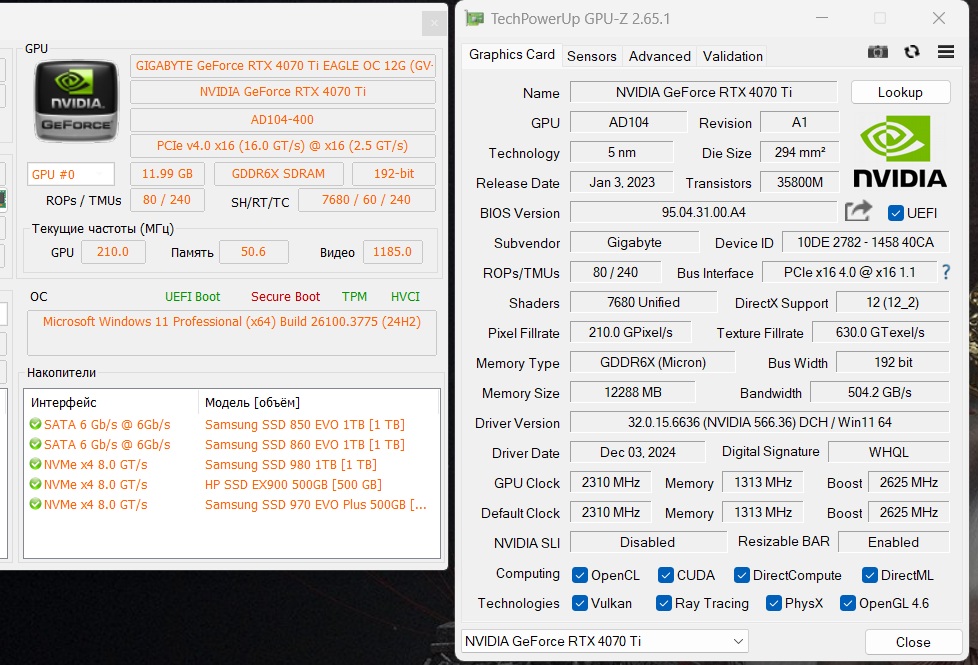Click the NVIDIA logo in GPU-Z
978x665 pixels.
pyautogui.click(x=899, y=152)
